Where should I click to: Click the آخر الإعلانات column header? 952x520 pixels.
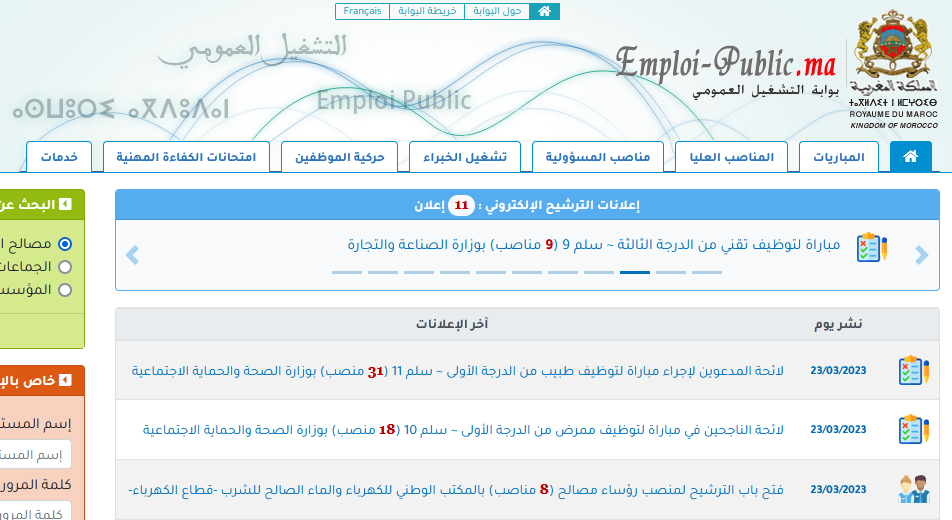click(452, 324)
